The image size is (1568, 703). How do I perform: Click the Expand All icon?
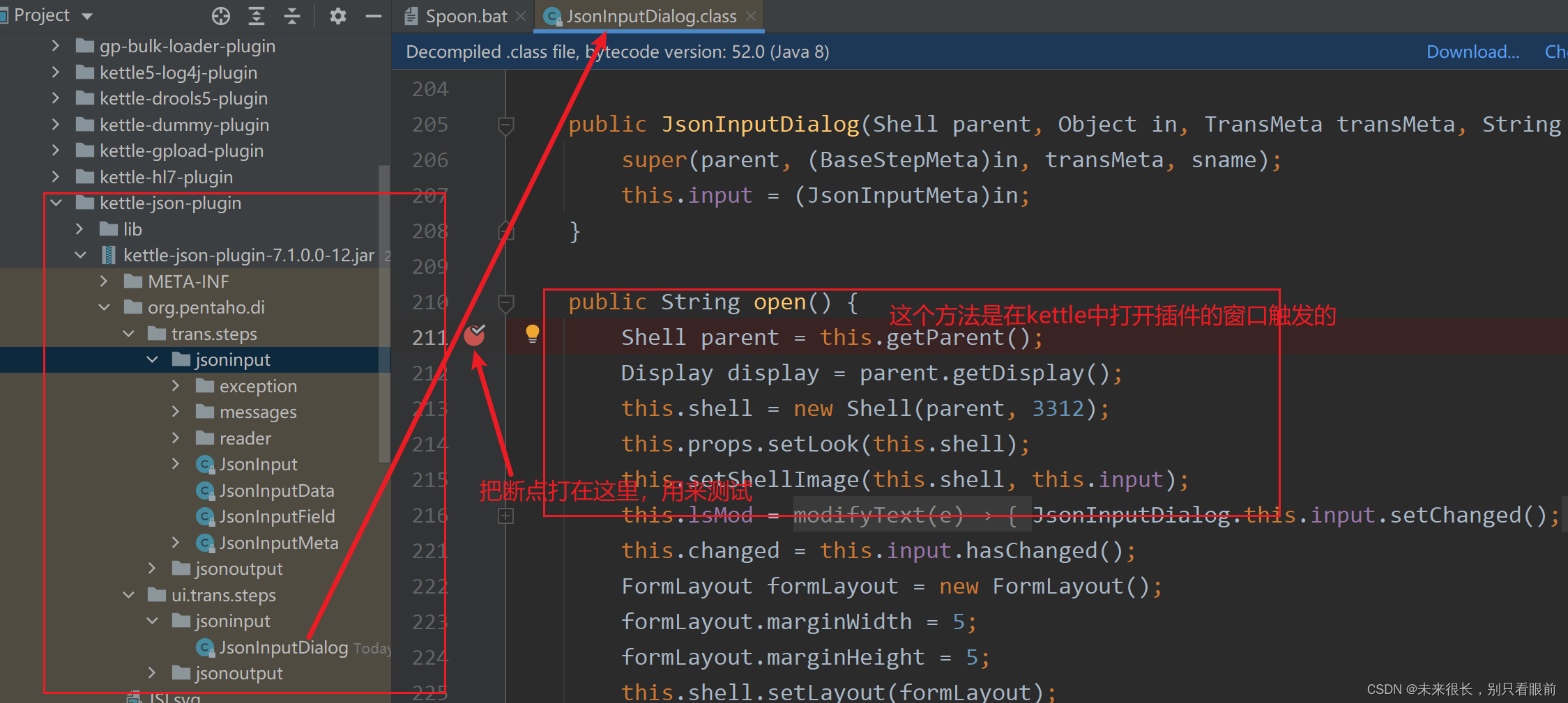click(257, 15)
